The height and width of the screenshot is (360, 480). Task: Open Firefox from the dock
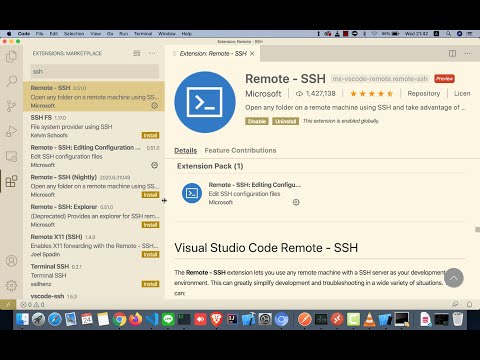pyautogui.click(x=136, y=319)
